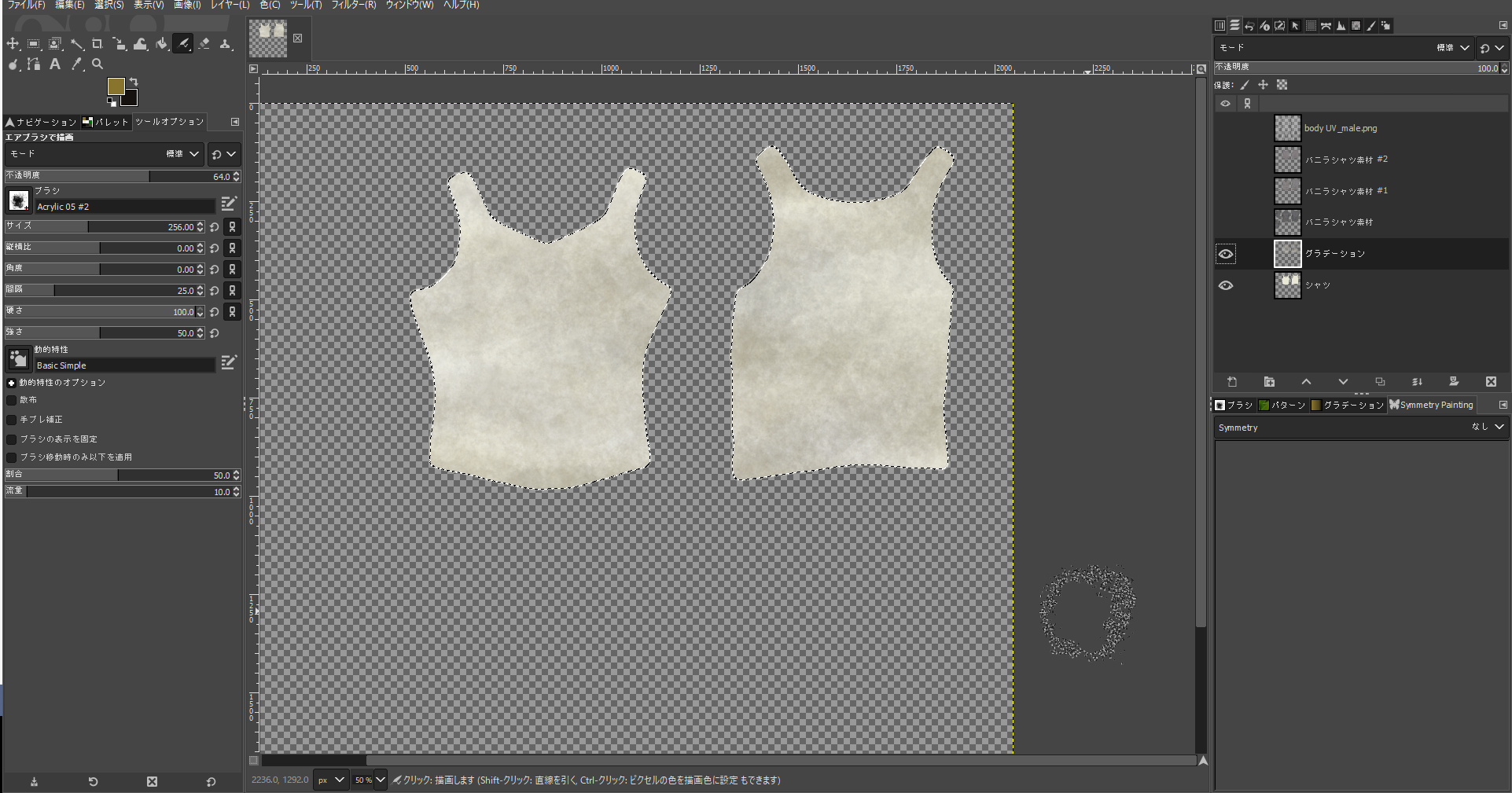The image size is (1512, 793).
Task: Select the Crop tool
Action: click(x=97, y=44)
